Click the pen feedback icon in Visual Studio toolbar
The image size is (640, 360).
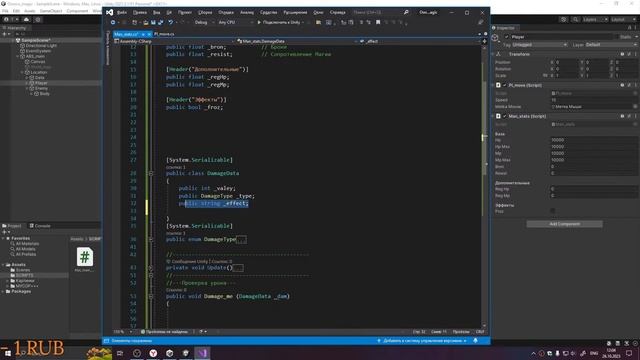point(481,22)
